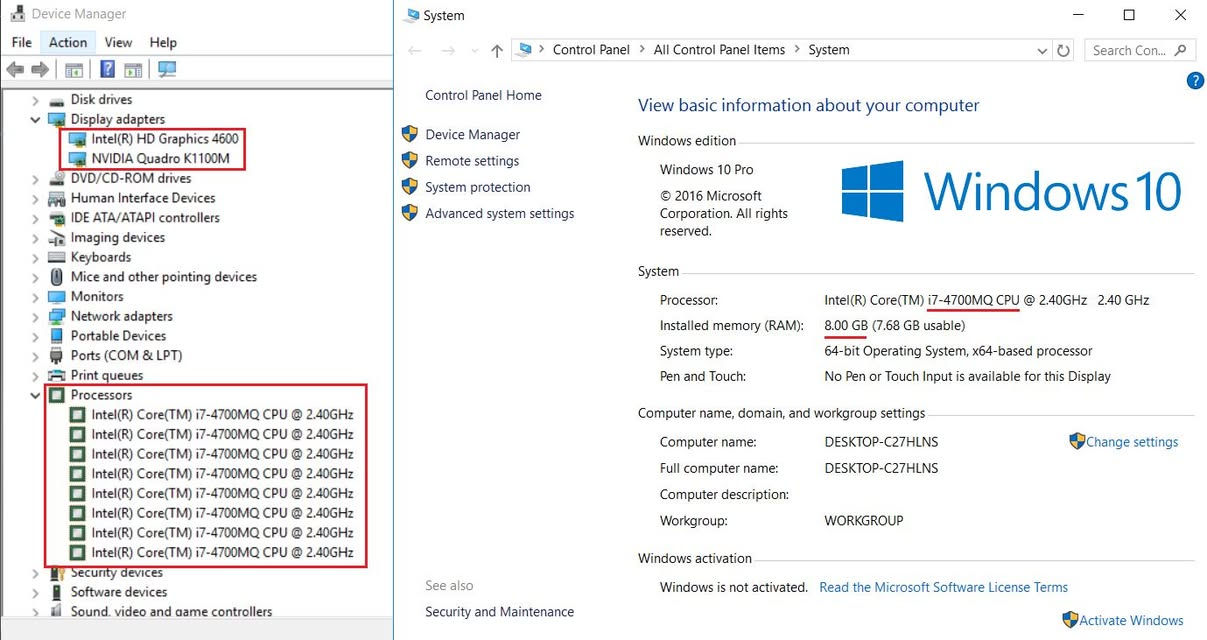Open the blue help icon in System window

tap(1195, 81)
